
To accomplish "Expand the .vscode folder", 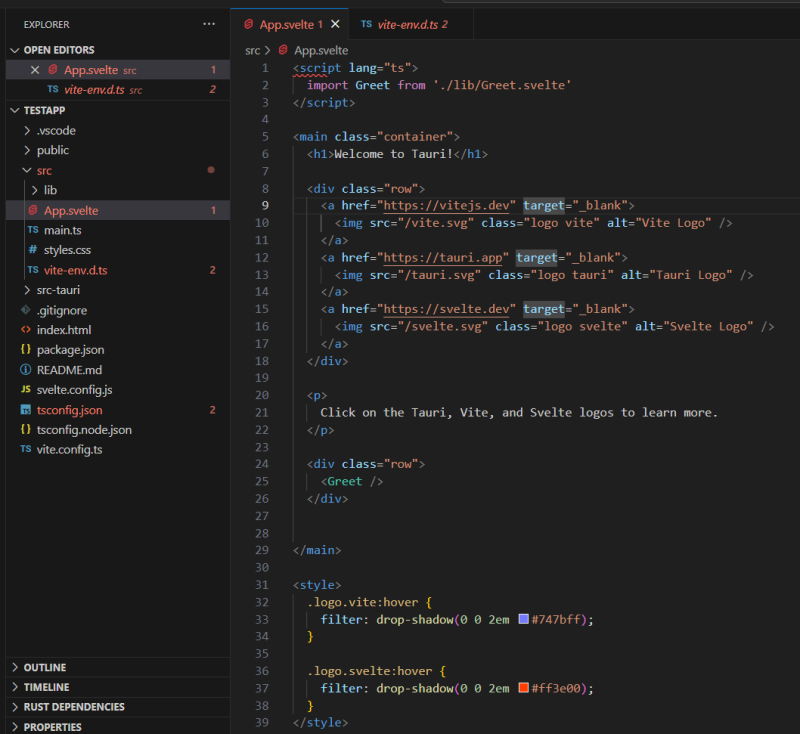I will (x=27, y=130).
